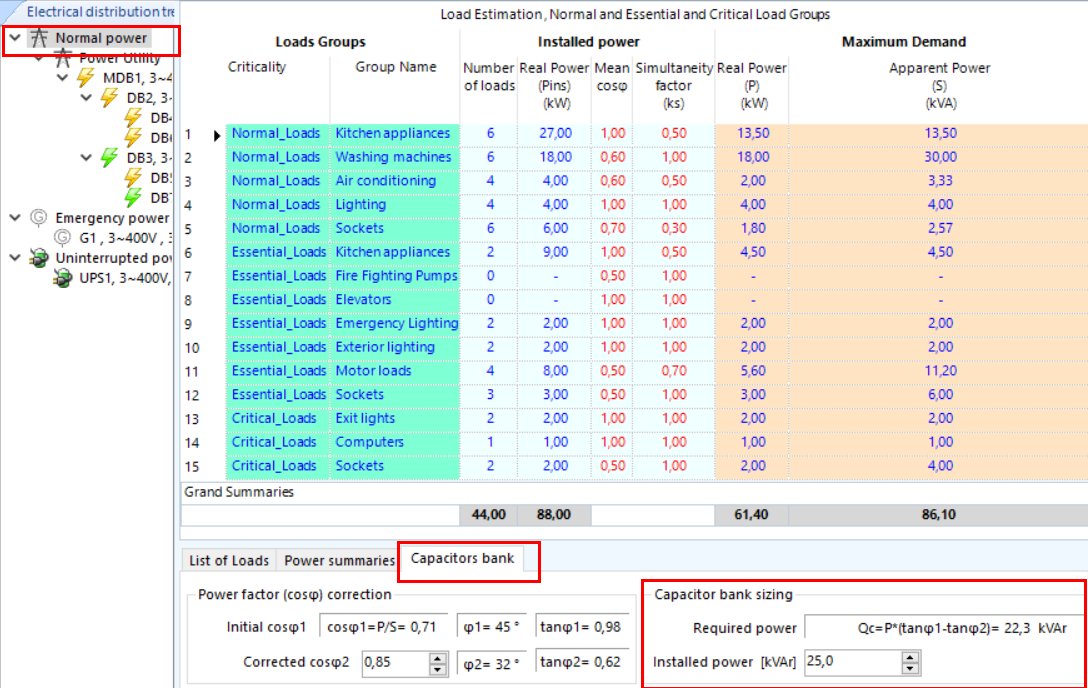This screenshot has height=688, width=1088.
Task: Click the DB4 lightning icon under DB2
Action: [132, 119]
